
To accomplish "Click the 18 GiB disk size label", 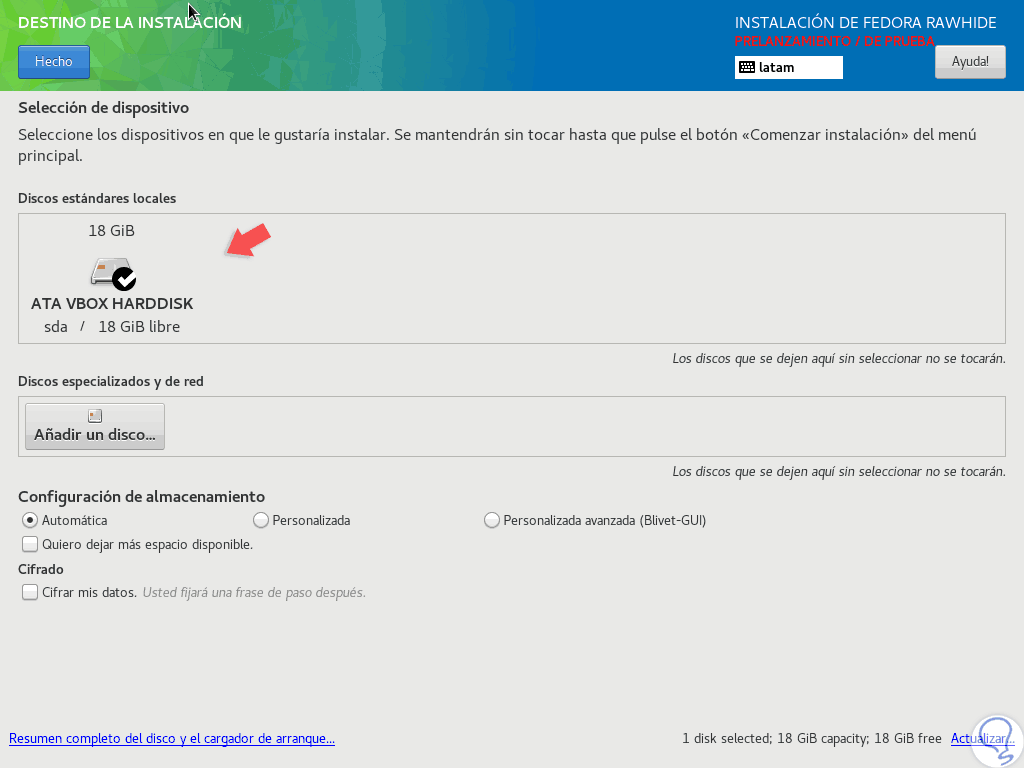I will (112, 231).
